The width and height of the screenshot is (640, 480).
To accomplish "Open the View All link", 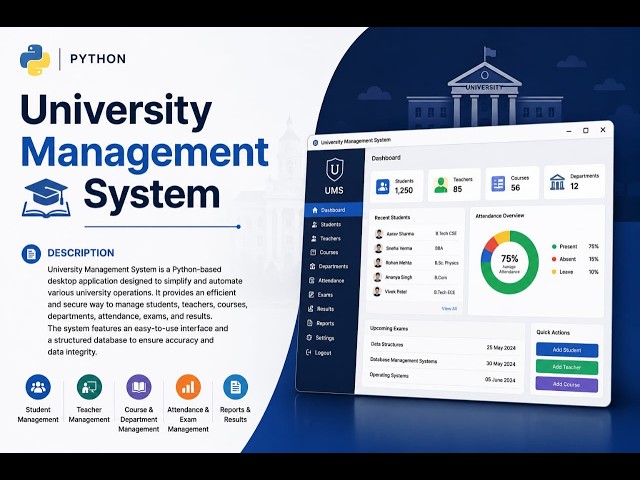I will tap(449, 309).
